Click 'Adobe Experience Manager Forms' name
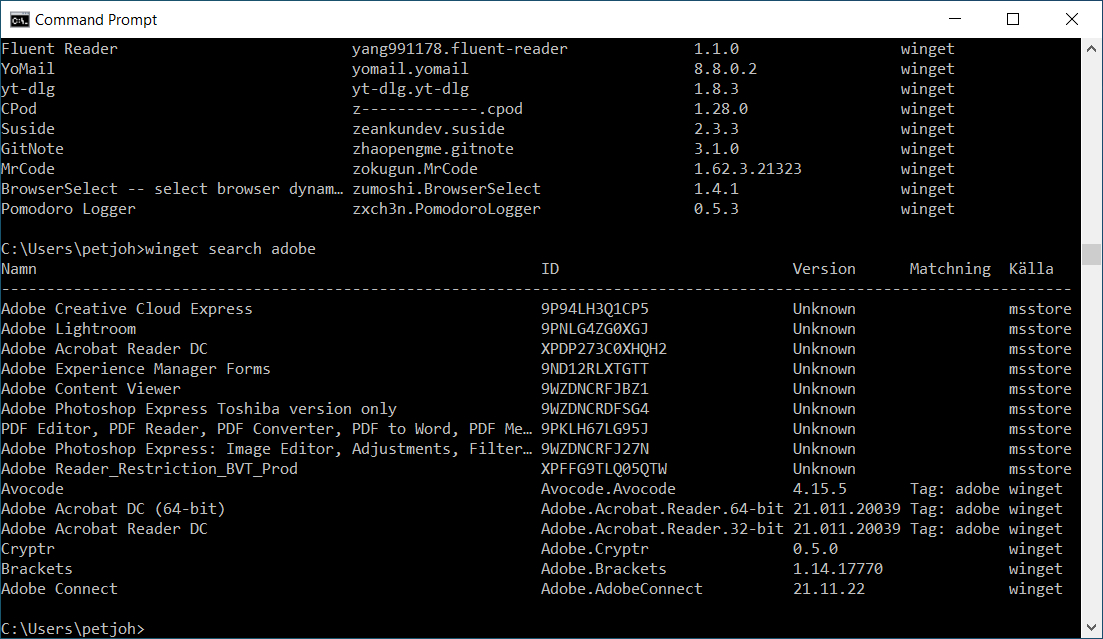1103x639 pixels. (136, 369)
